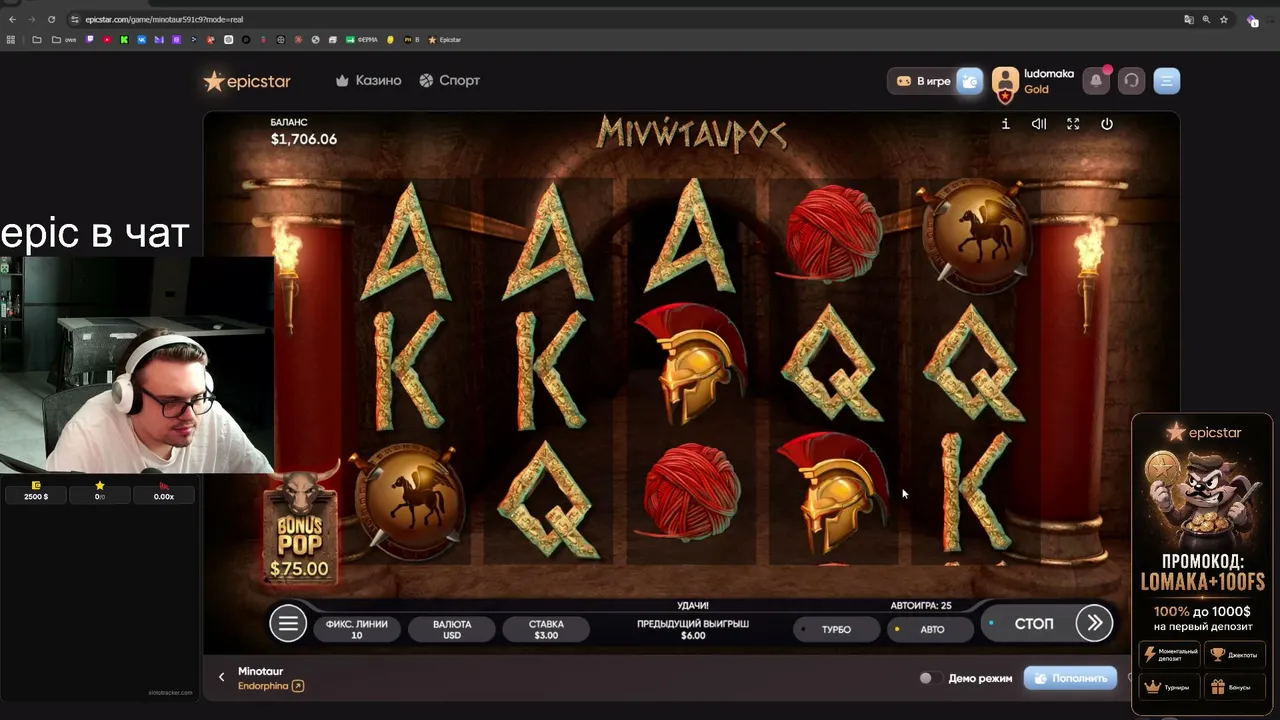Click the streamer webcam overlay
This screenshot has height=720, width=1280.
click(137, 365)
